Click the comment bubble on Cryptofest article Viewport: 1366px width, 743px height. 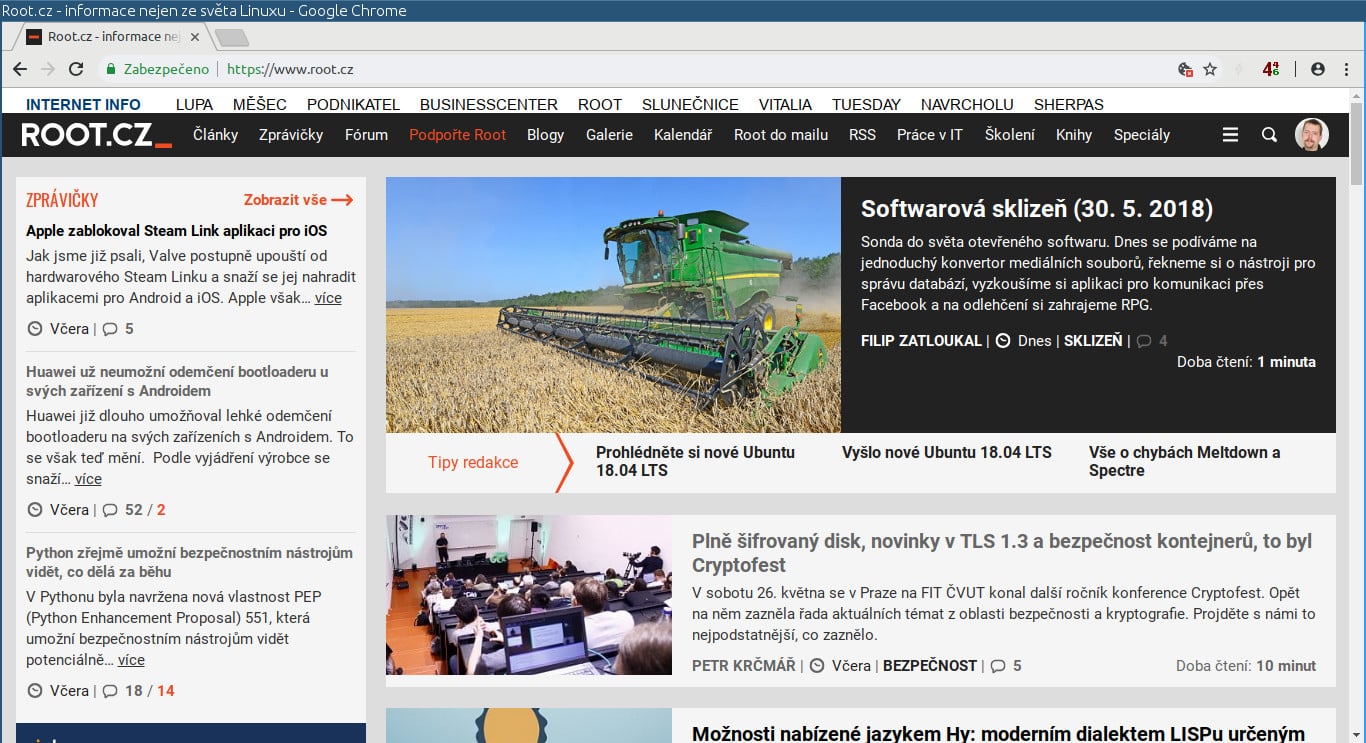click(997, 666)
